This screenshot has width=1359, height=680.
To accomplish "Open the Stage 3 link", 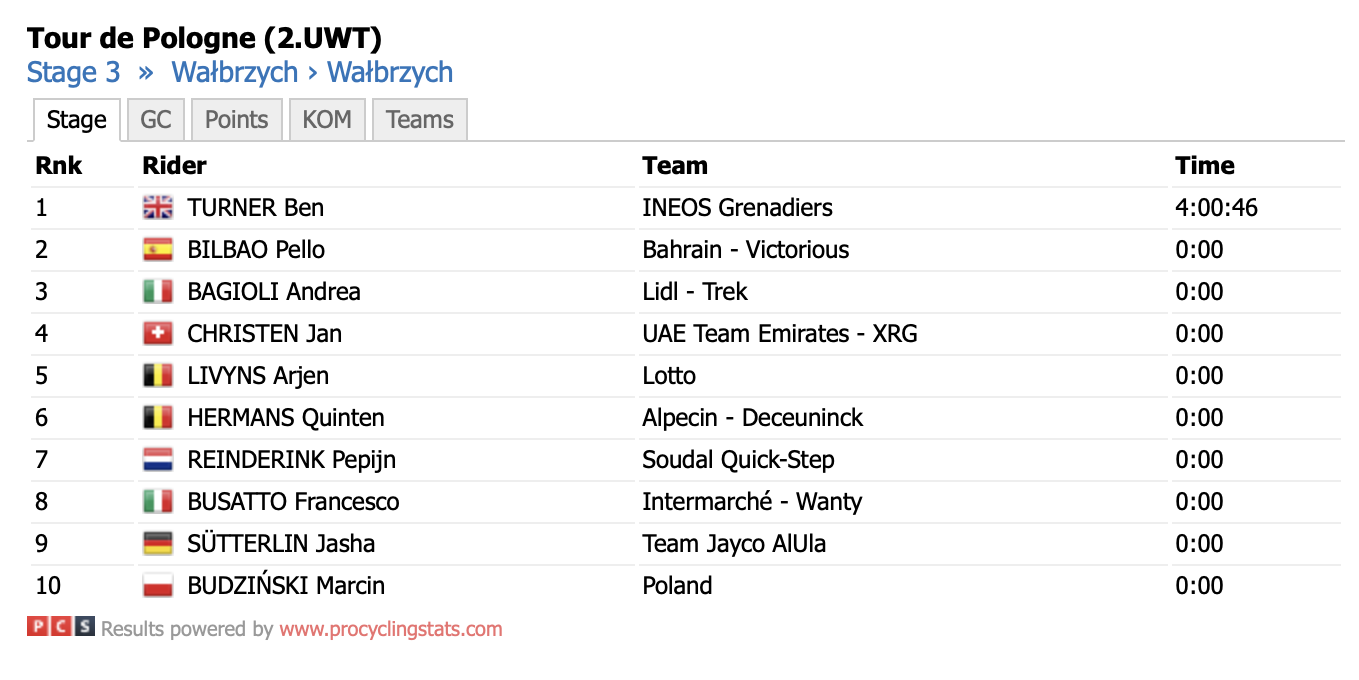I will click(74, 73).
